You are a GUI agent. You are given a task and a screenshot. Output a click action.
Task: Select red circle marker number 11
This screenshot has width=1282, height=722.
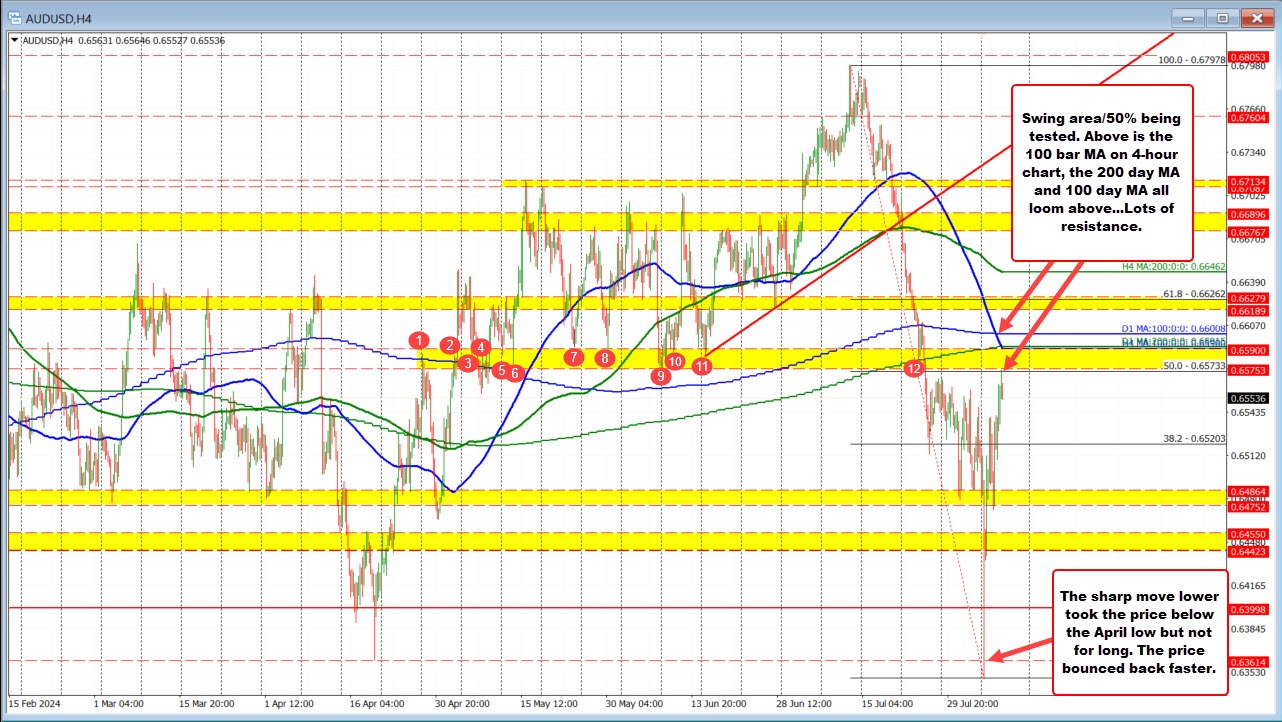point(703,366)
